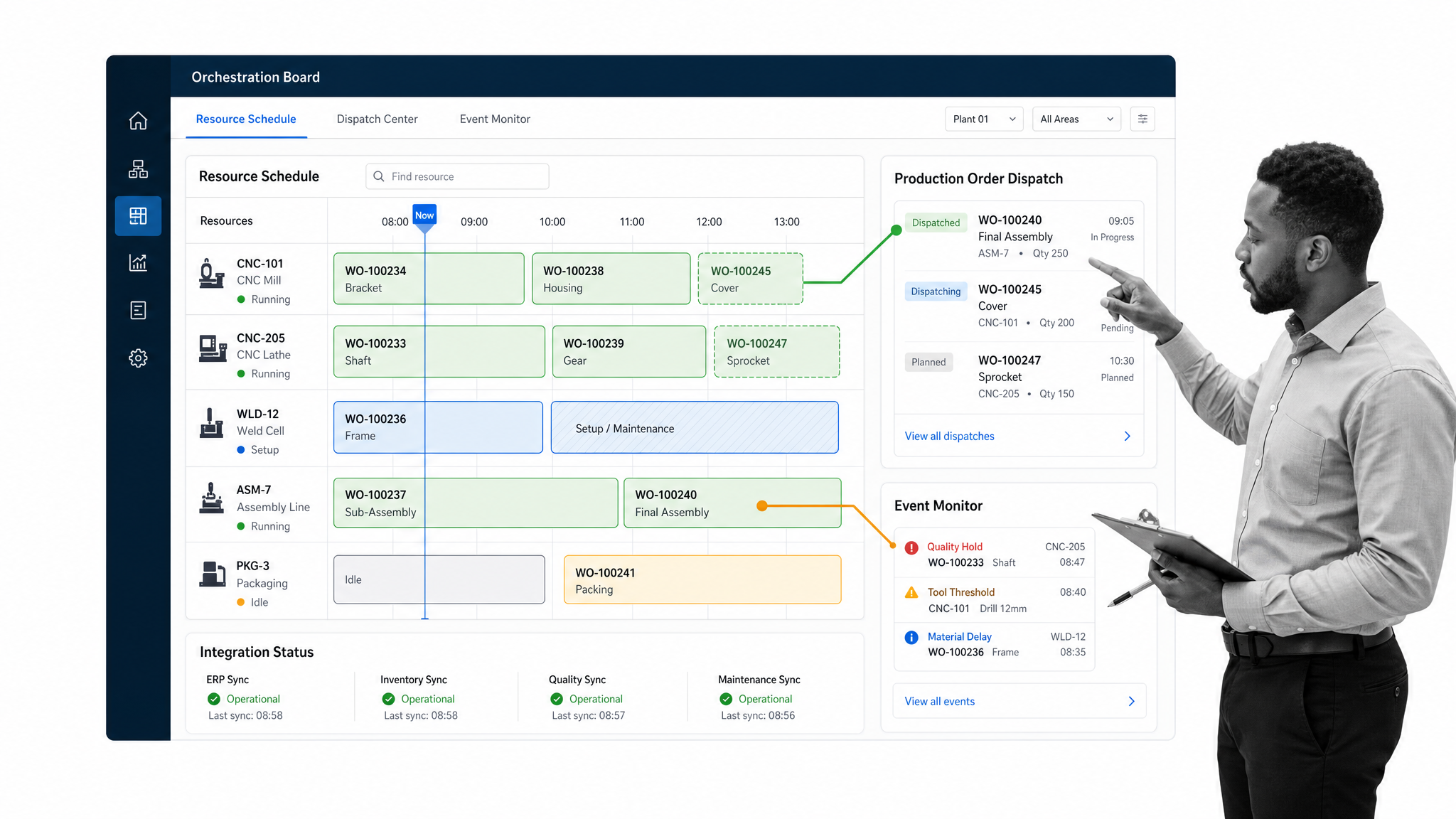The width and height of the screenshot is (1456, 819).
Task: Select WO-100241 Packing schedule block
Action: click(x=702, y=579)
